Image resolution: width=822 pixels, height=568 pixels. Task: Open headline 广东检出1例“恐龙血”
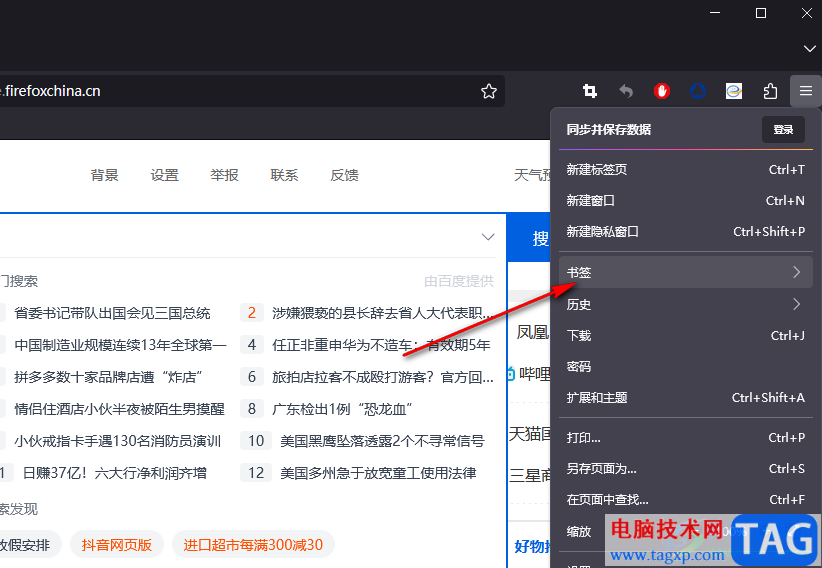[x=342, y=409]
